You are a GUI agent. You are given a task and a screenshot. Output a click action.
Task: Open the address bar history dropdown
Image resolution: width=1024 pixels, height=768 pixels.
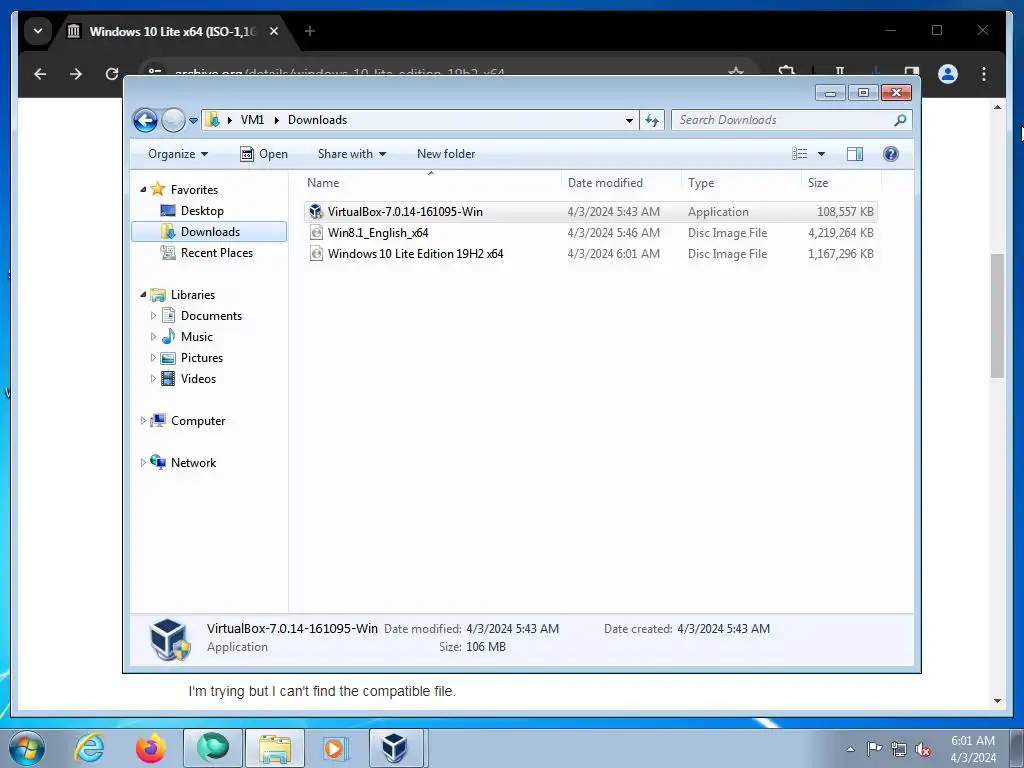(x=629, y=120)
